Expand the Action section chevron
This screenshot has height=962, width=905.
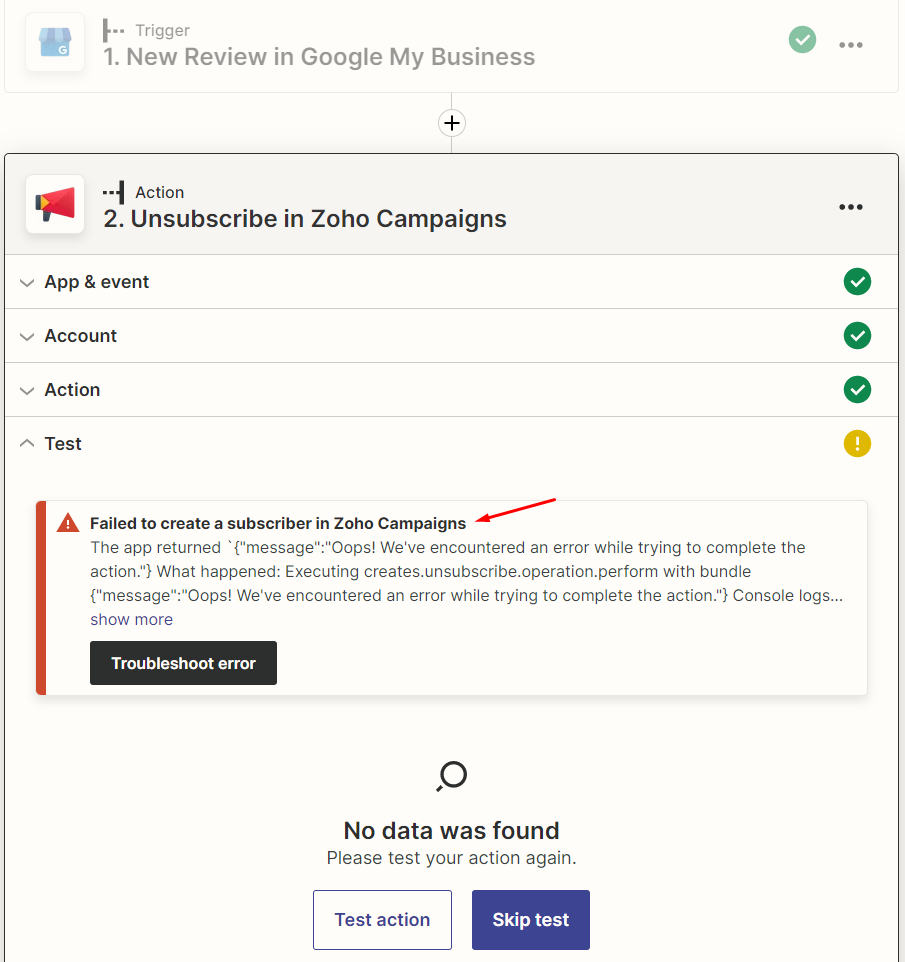[27, 391]
